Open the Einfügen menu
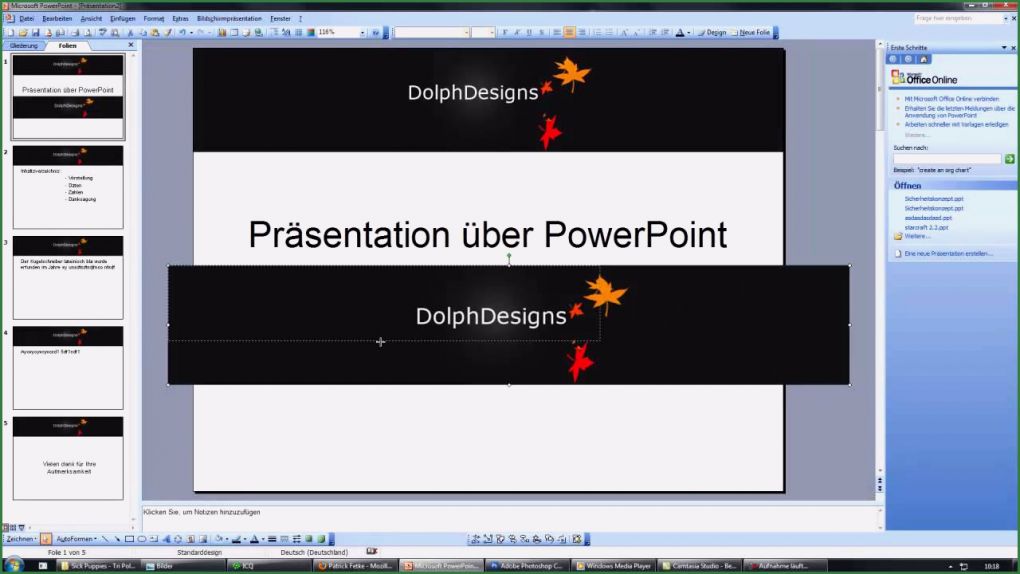 (x=122, y=18)
